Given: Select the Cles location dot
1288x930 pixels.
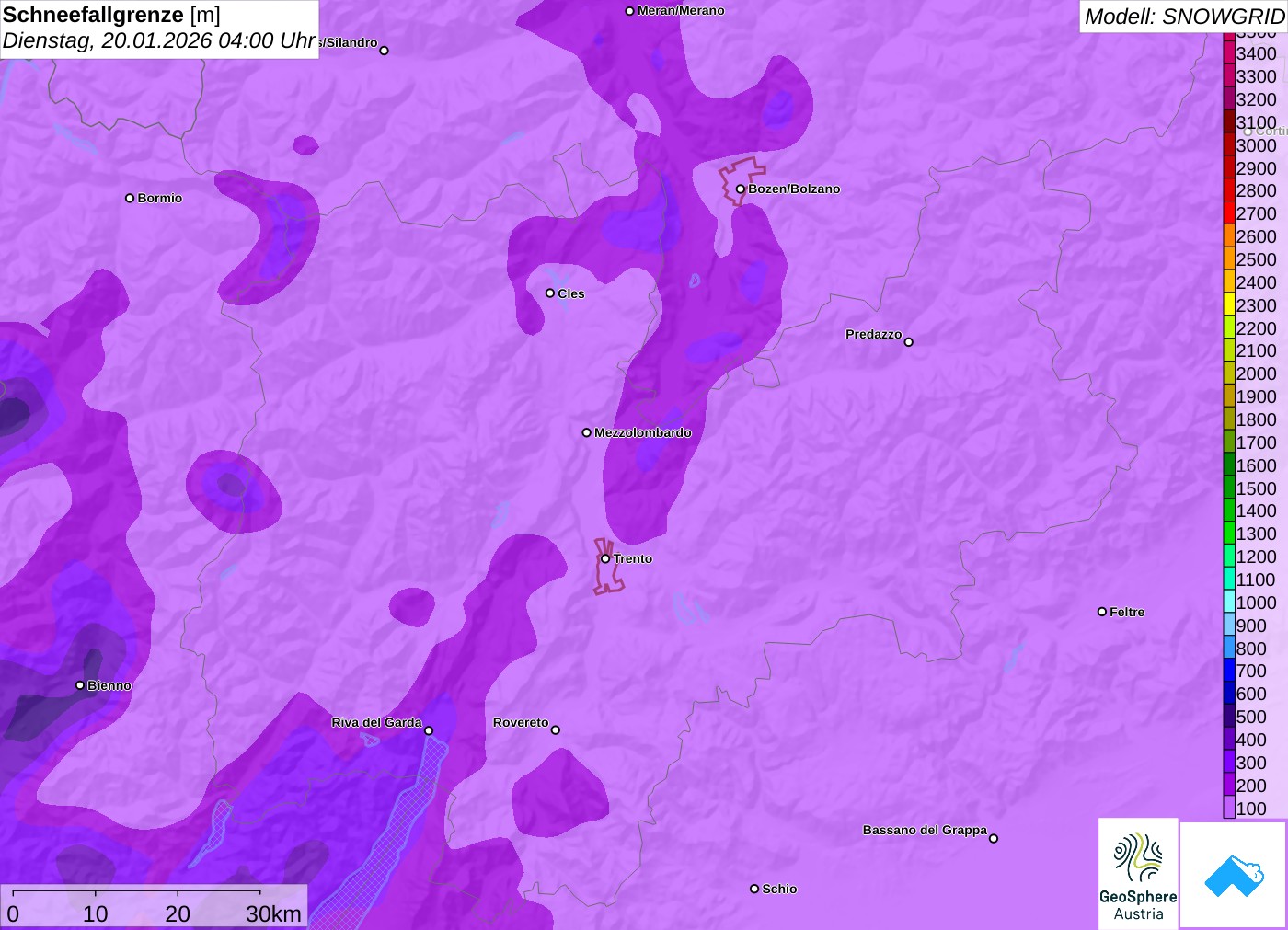Looking at the screenshot, I should tap(550, 293).
